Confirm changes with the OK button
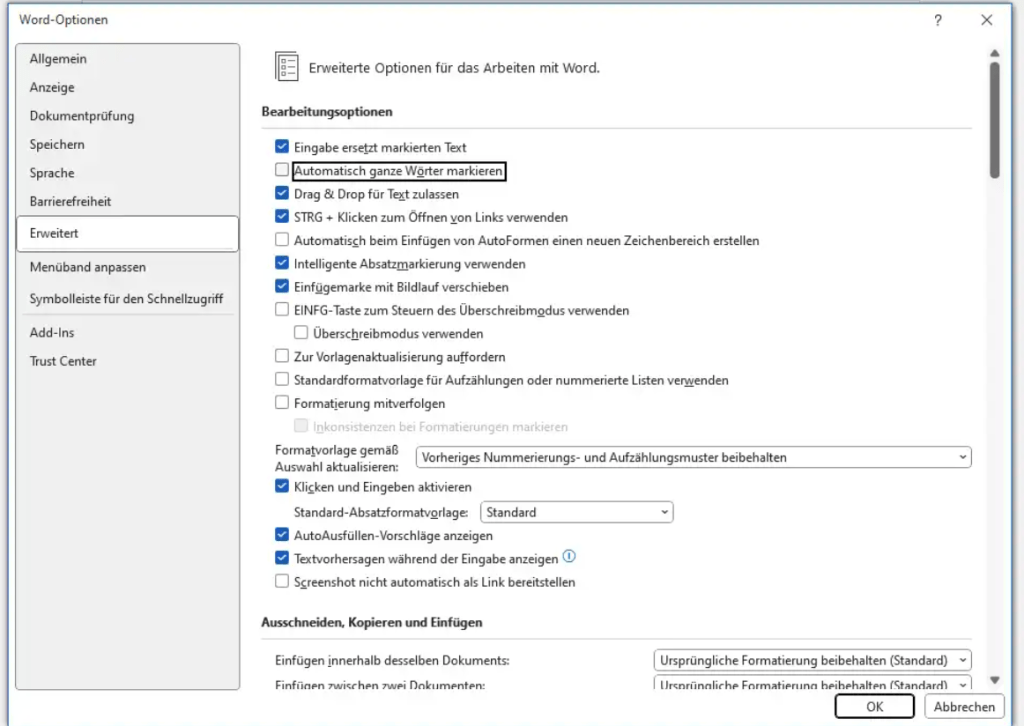This screenshot has height=726, width=1024. [873, 706]
